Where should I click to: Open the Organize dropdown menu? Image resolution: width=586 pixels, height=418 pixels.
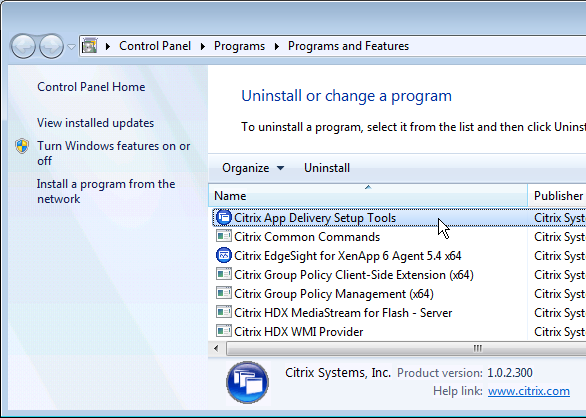(x=253, y=168)
